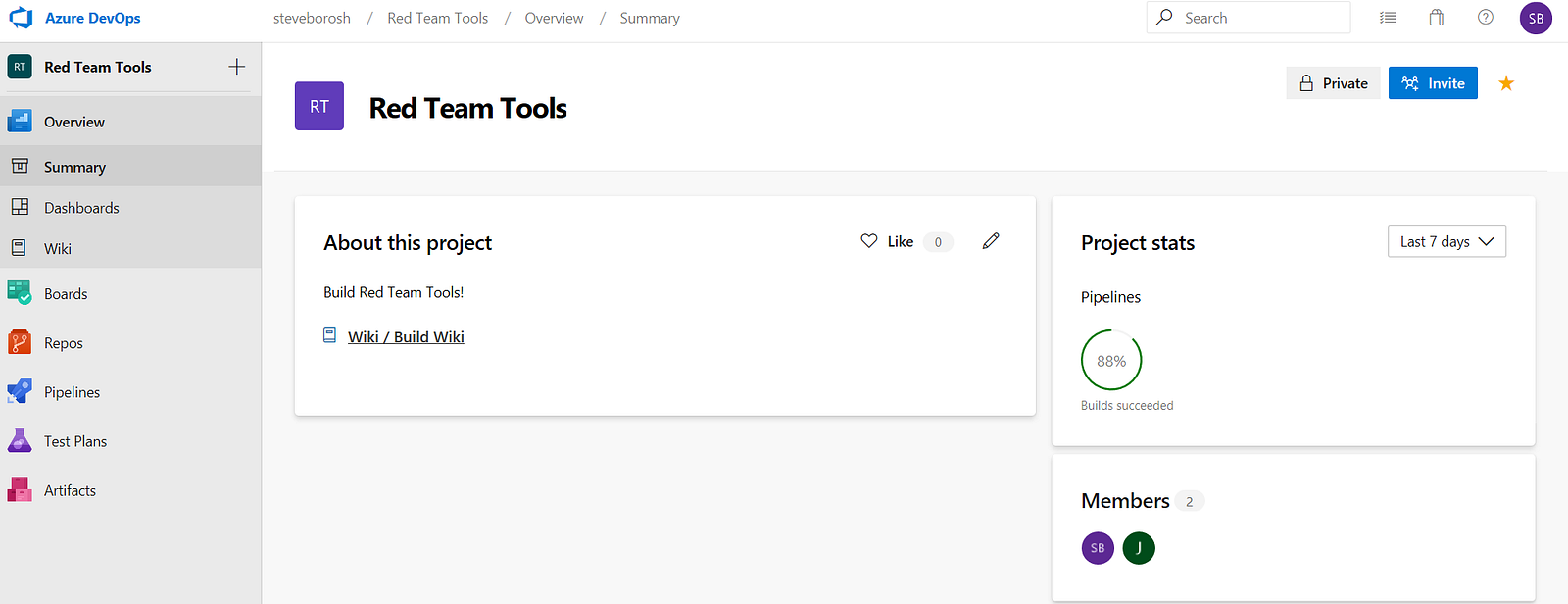Open the Wiki / Build Wiki link

point(406,336)
